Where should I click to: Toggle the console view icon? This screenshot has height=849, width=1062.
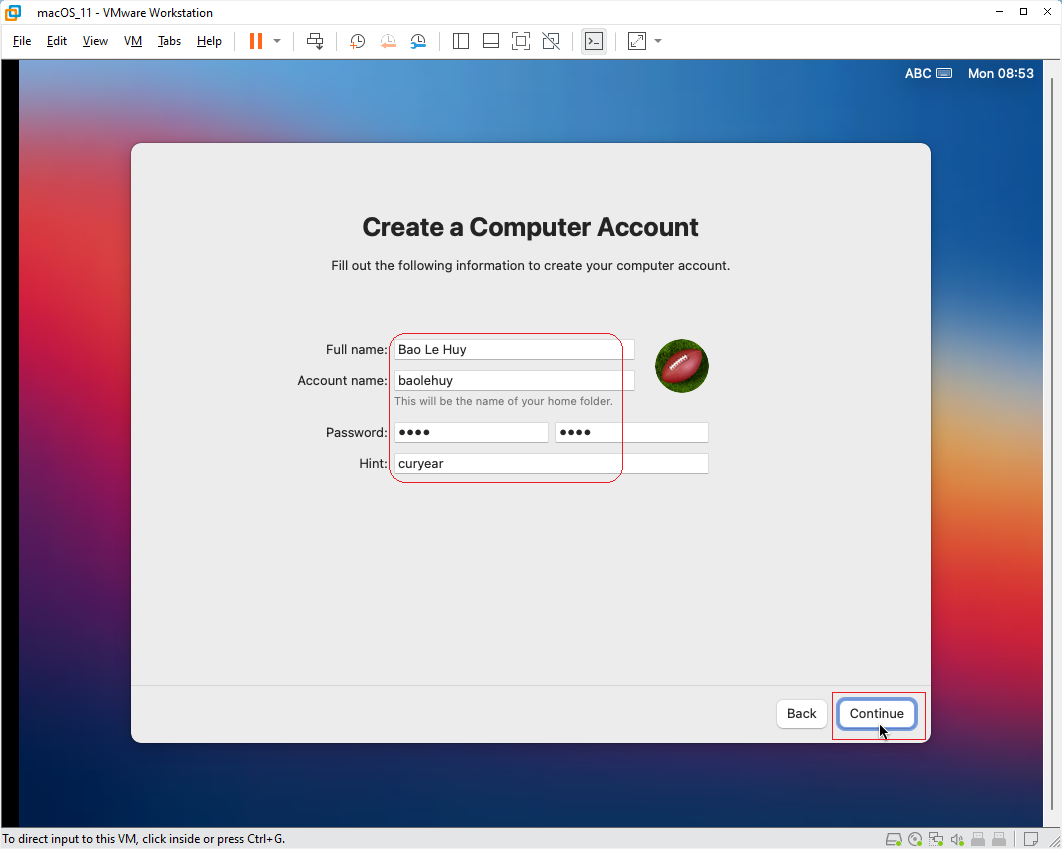pos(594,41)
